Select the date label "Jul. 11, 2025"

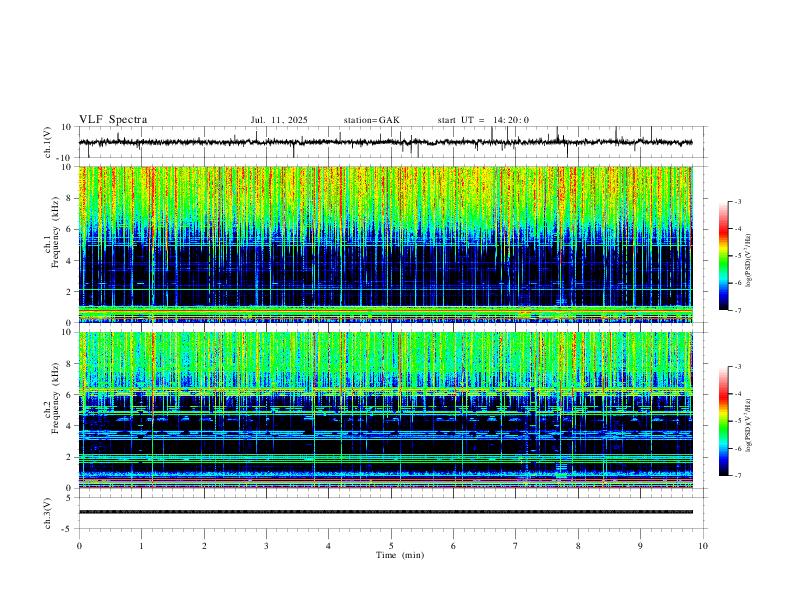tap(279, 120)
